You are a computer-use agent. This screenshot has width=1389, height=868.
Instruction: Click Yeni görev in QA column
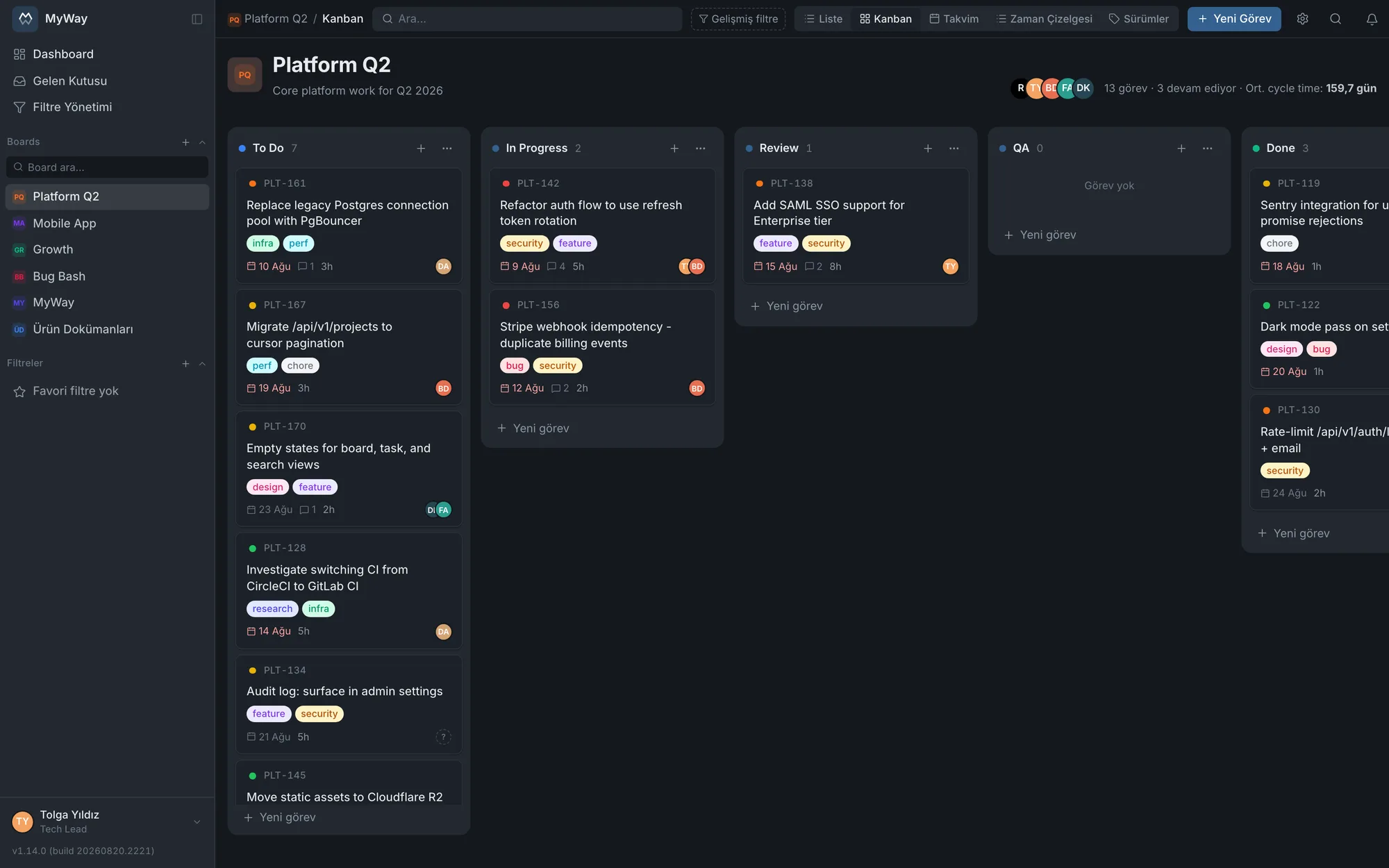[1040, 235]
